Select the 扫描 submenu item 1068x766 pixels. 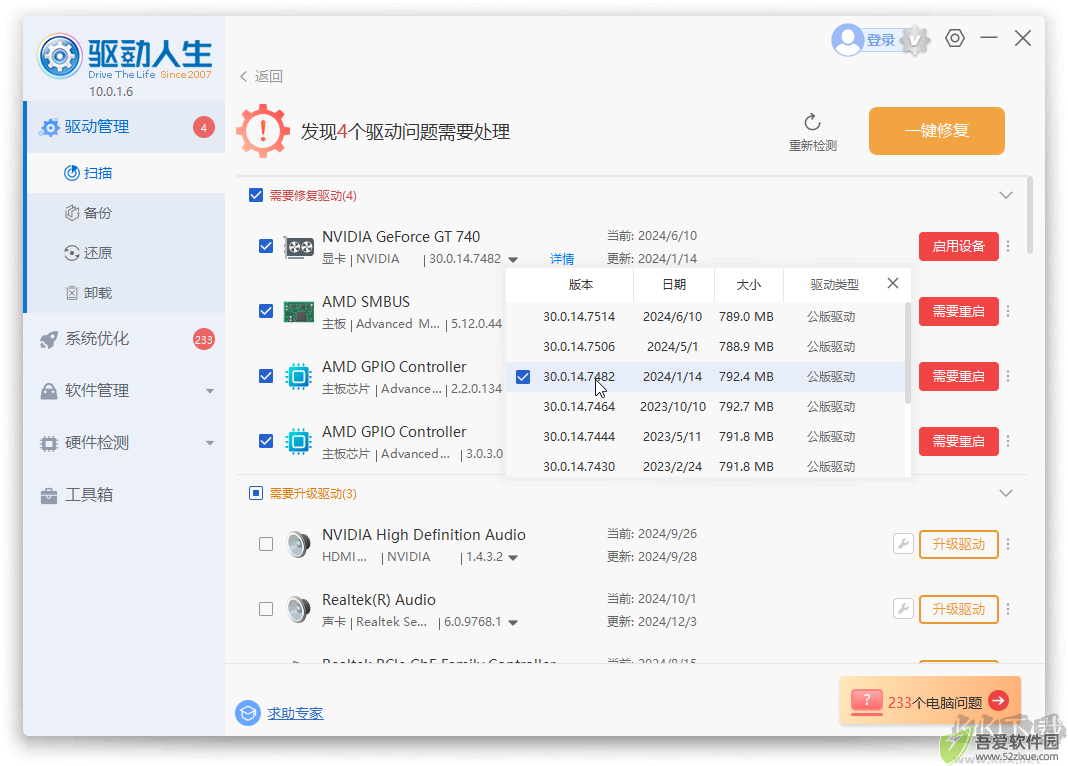126,173
